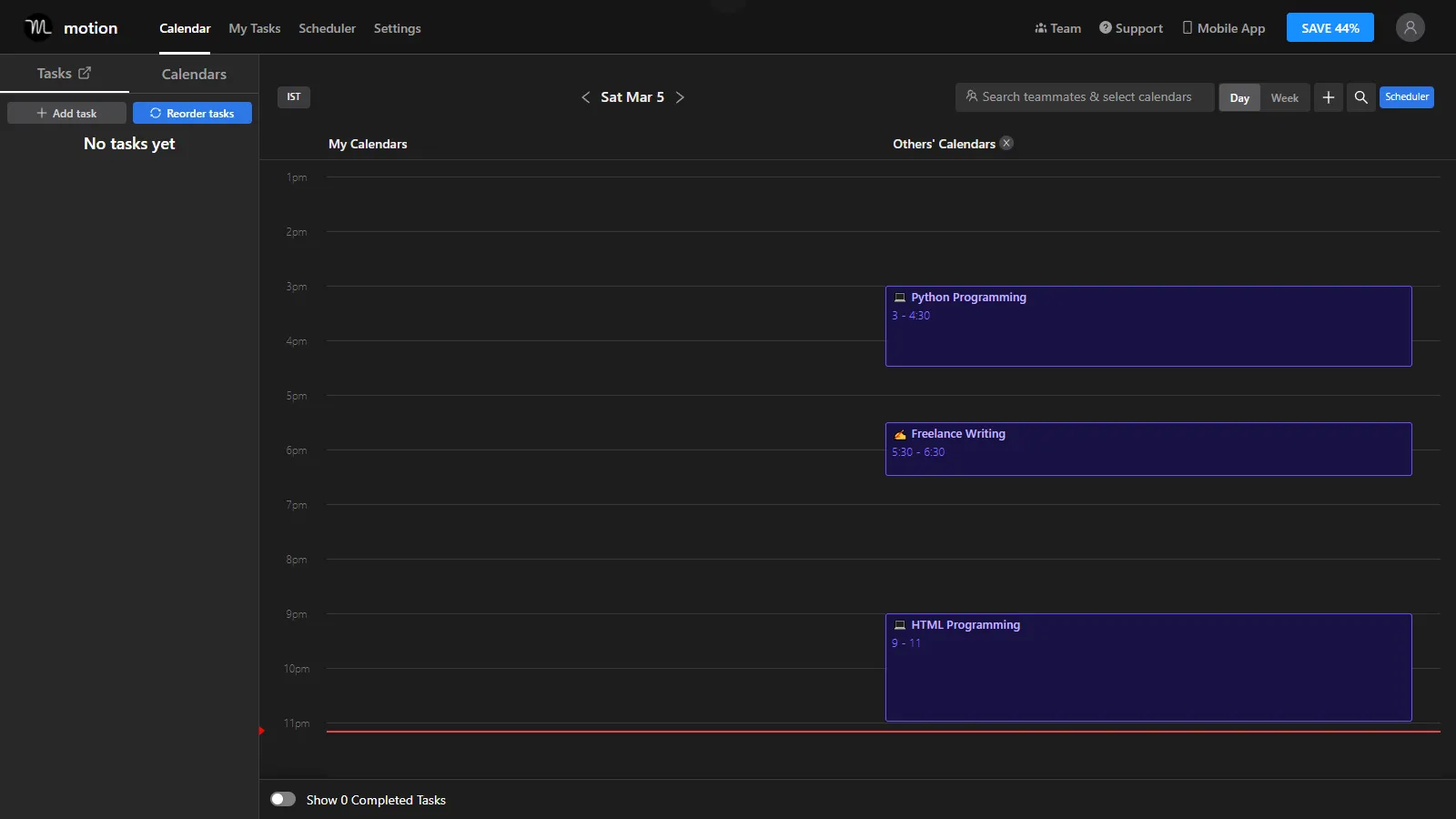Viewport: 1456px width, 819px height.
Task: Open the HTML Programming event
Action: click(1148, 667)
